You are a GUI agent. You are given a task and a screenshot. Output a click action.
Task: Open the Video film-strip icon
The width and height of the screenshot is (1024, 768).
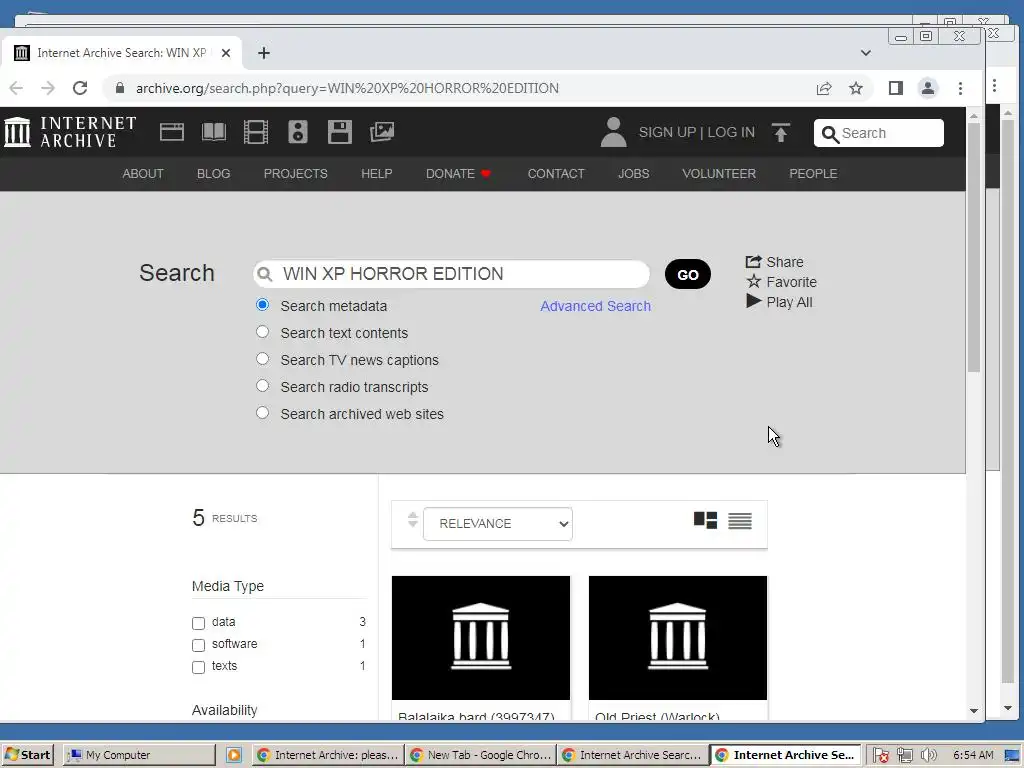255,132
